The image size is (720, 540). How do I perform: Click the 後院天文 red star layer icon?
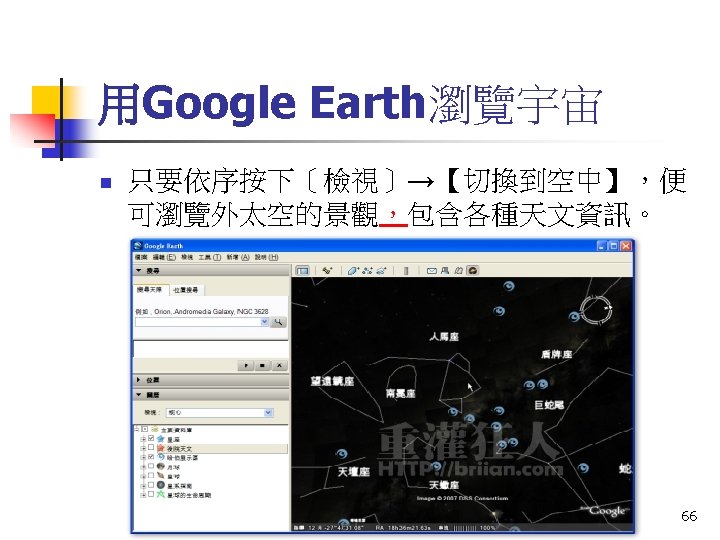point(161,448)
